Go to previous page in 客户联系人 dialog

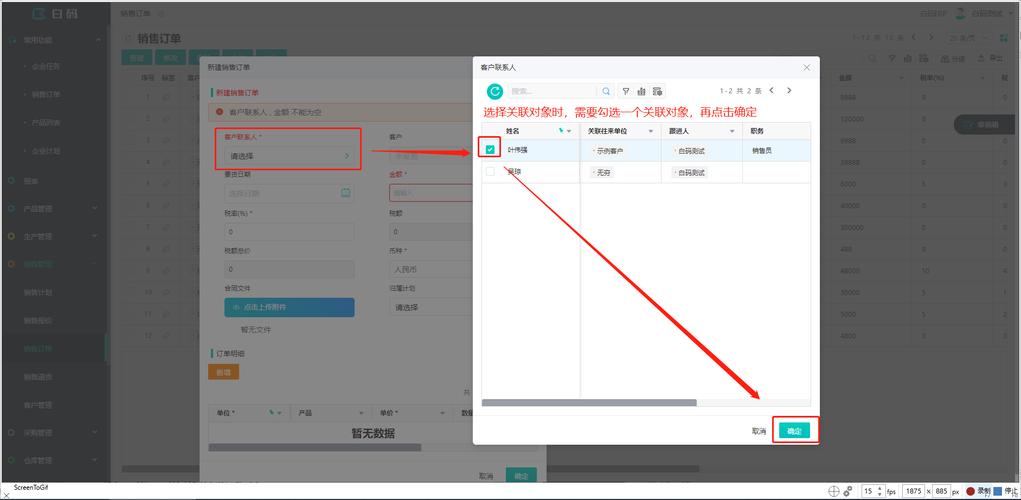pos(772,90)
